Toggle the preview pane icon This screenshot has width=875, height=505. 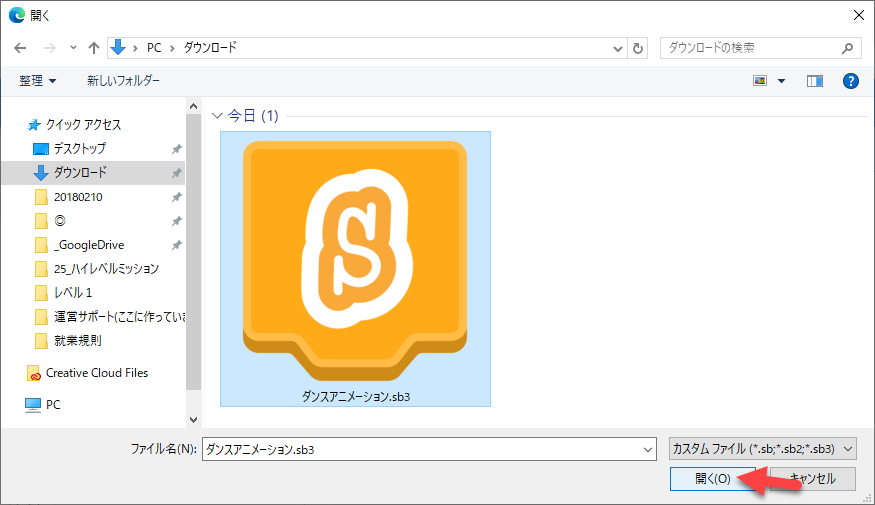pos(814,81)
